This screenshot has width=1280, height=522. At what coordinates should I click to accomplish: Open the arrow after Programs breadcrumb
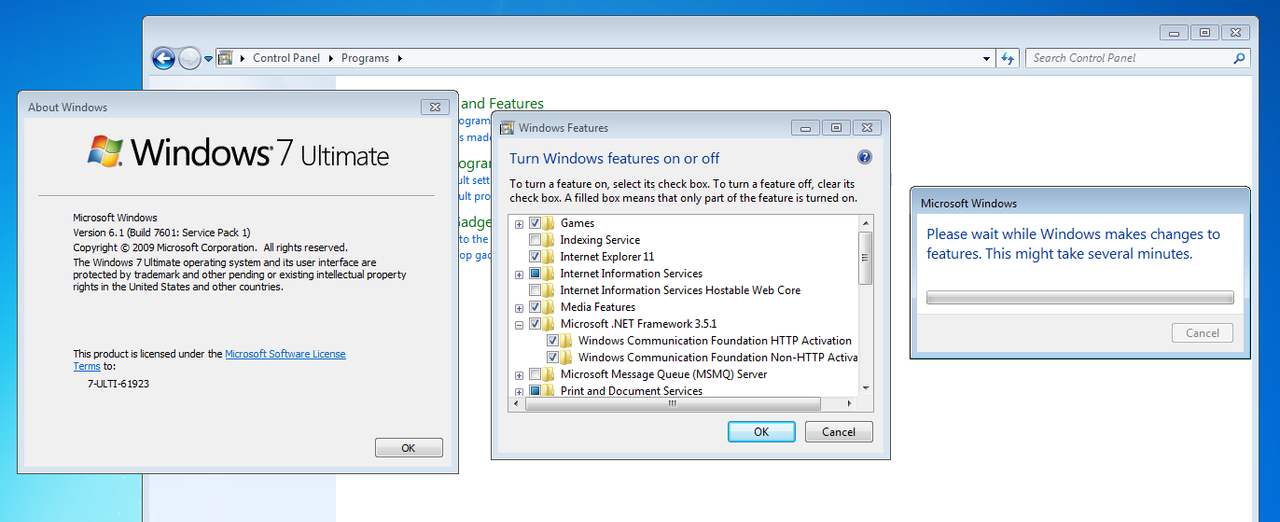pyautogui.click(x=400, y=58)
